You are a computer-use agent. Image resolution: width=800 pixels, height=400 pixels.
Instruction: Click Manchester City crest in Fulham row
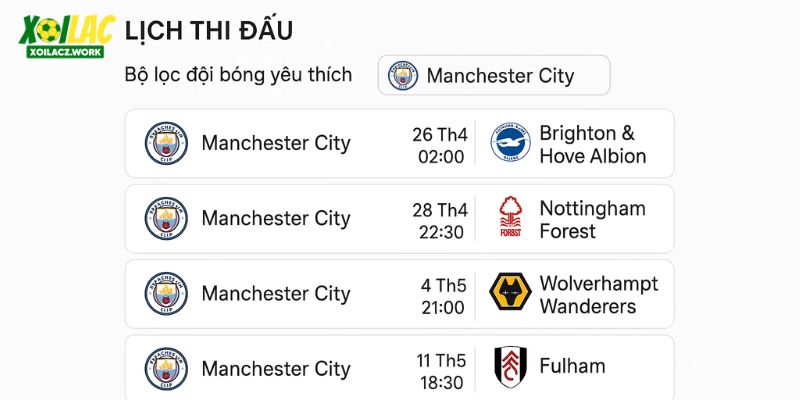[x=166, y=369]
